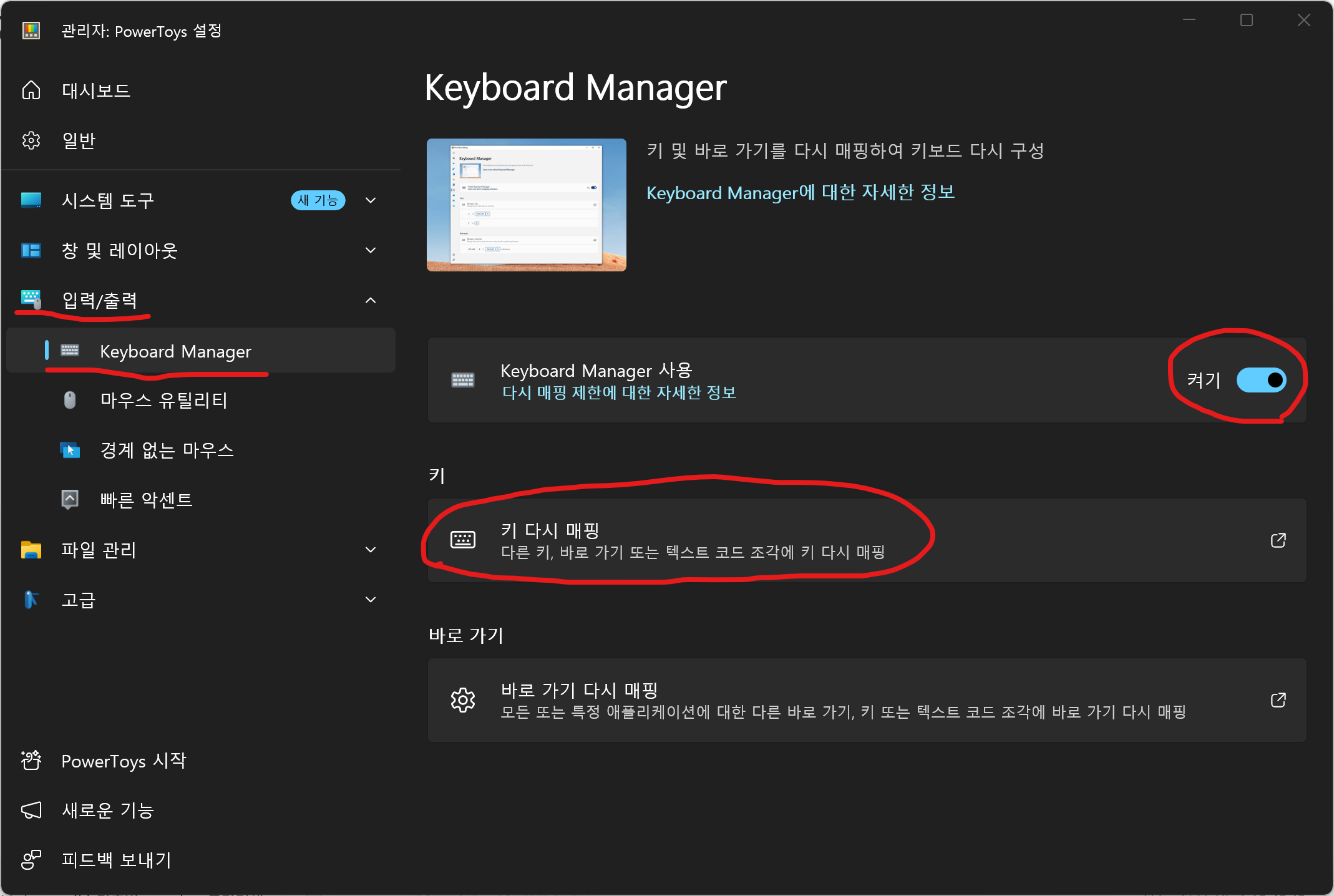
Task: Expand the 시스템 도구 section chevron
Action: (371, 200)
